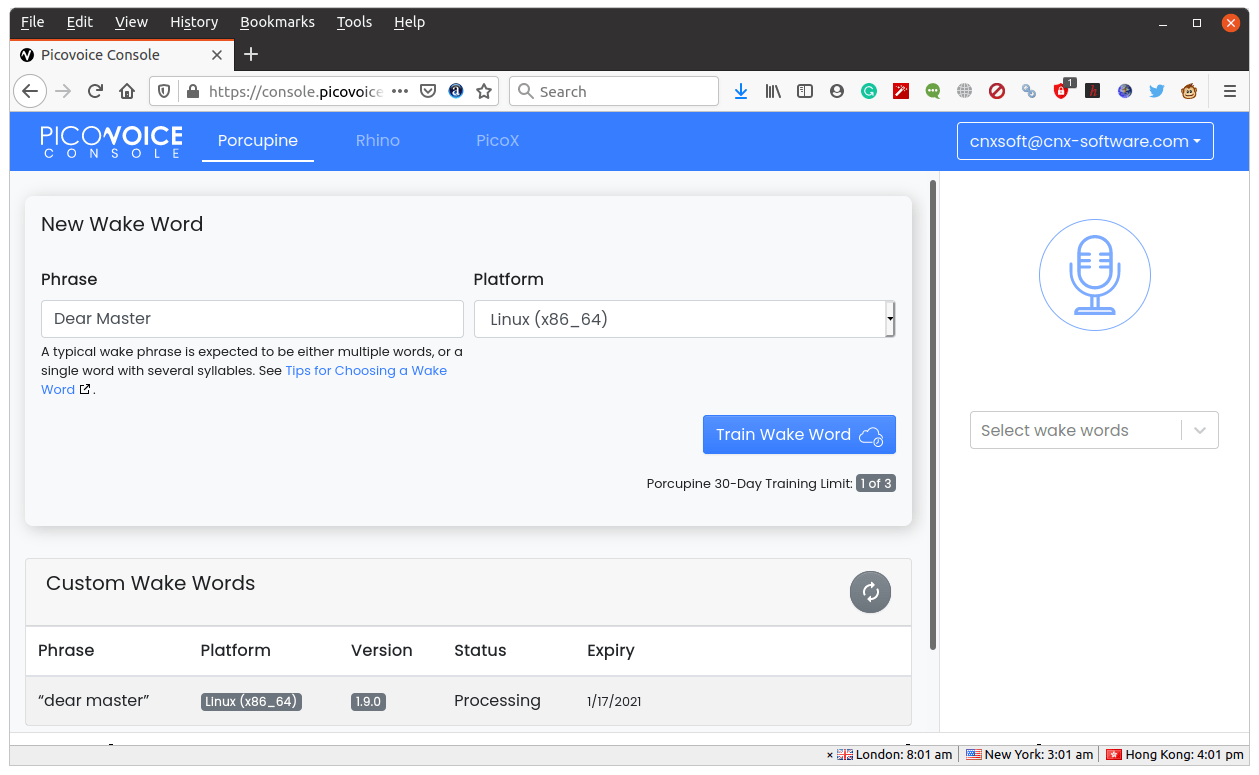Click the Train Wake Word button
Image resolution: width=1259 pixels, height=775 pixels.
(799, 434)
